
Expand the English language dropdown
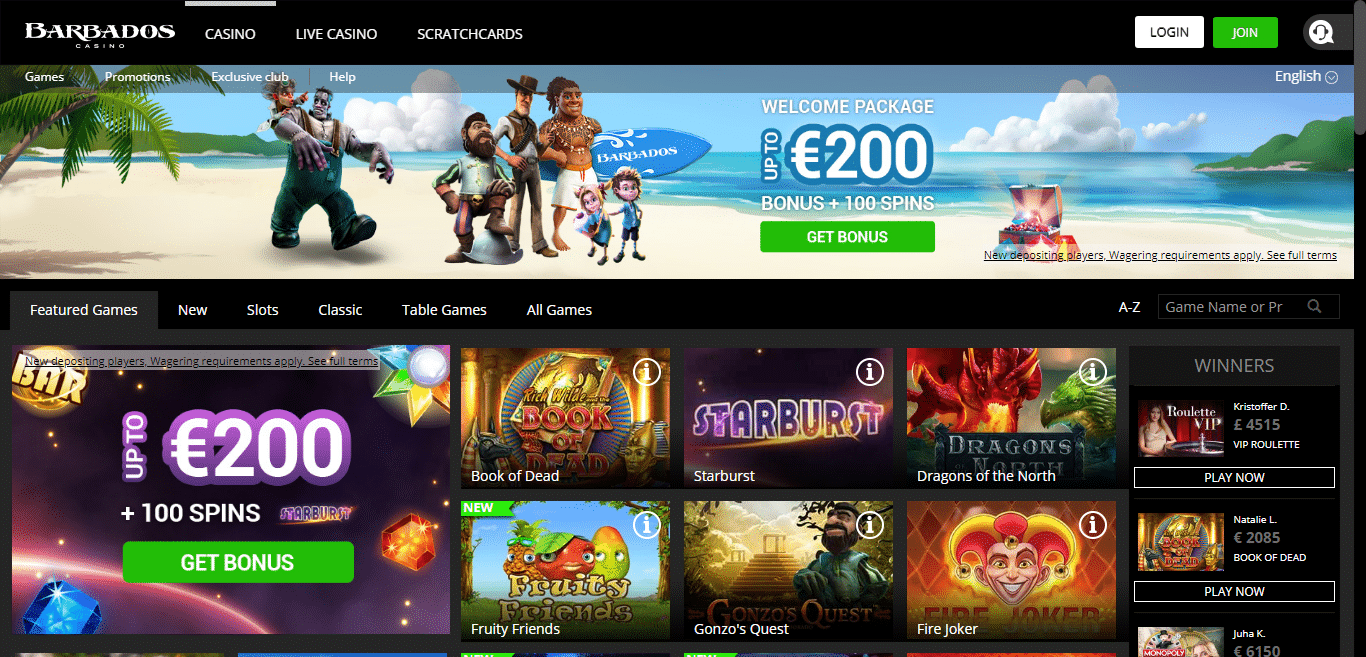pos(1306,76)
